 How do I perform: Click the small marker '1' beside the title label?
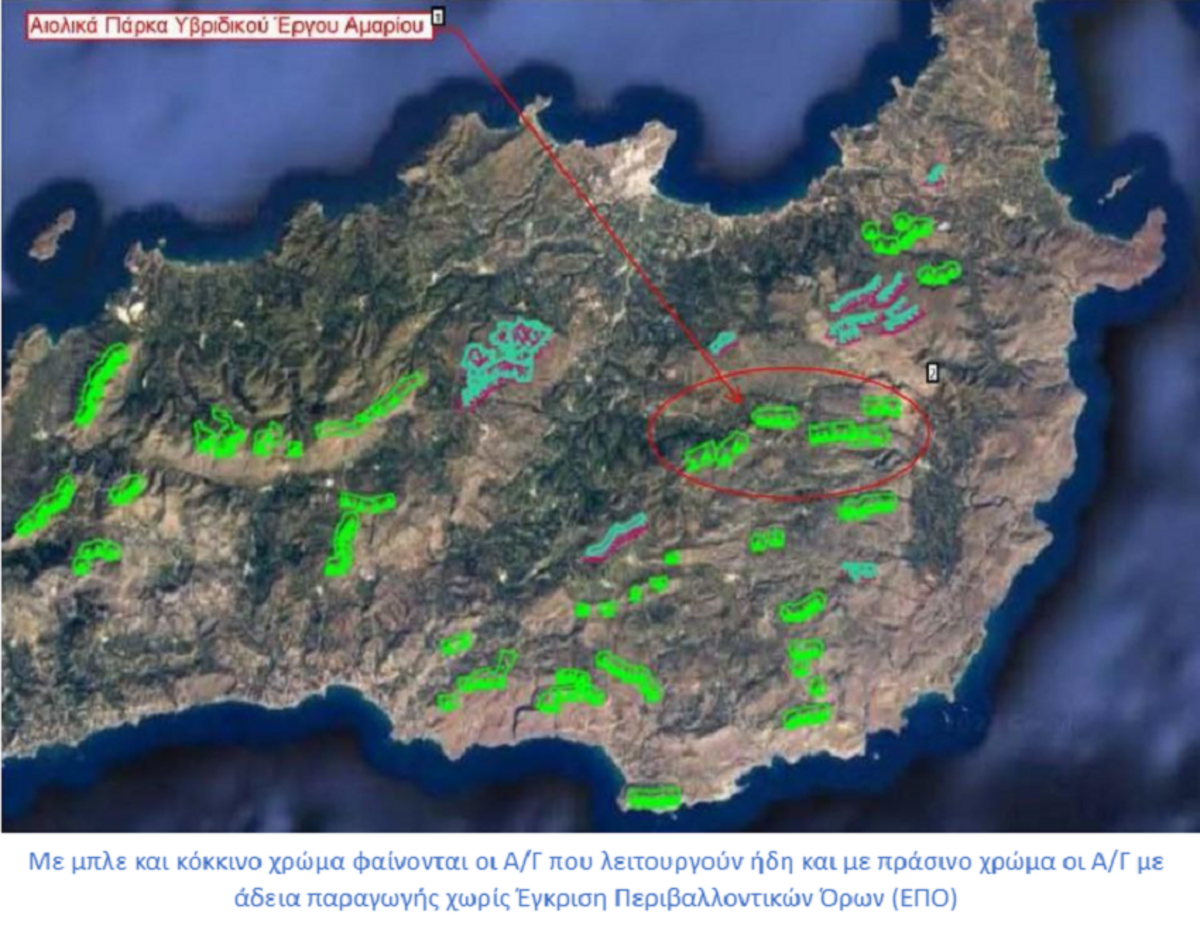click(x=437, y=14)
